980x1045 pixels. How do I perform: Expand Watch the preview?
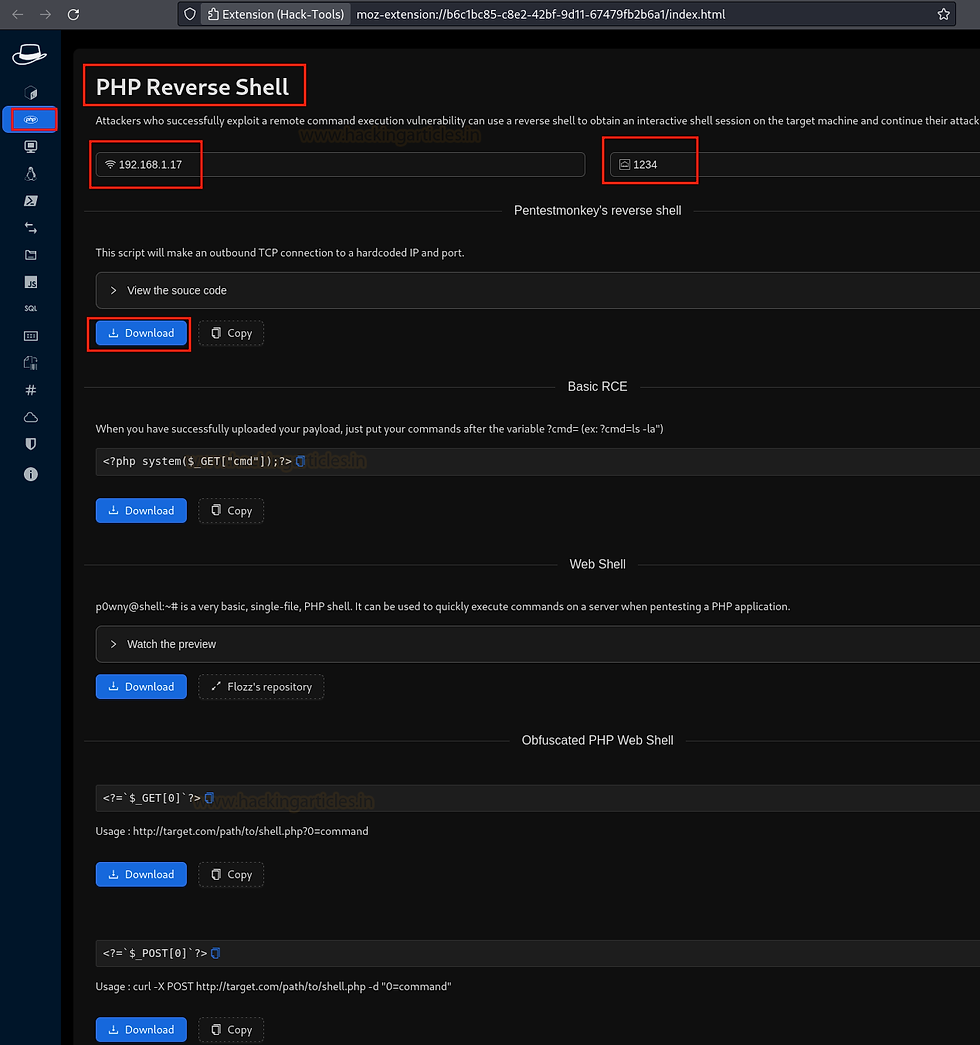537,644
